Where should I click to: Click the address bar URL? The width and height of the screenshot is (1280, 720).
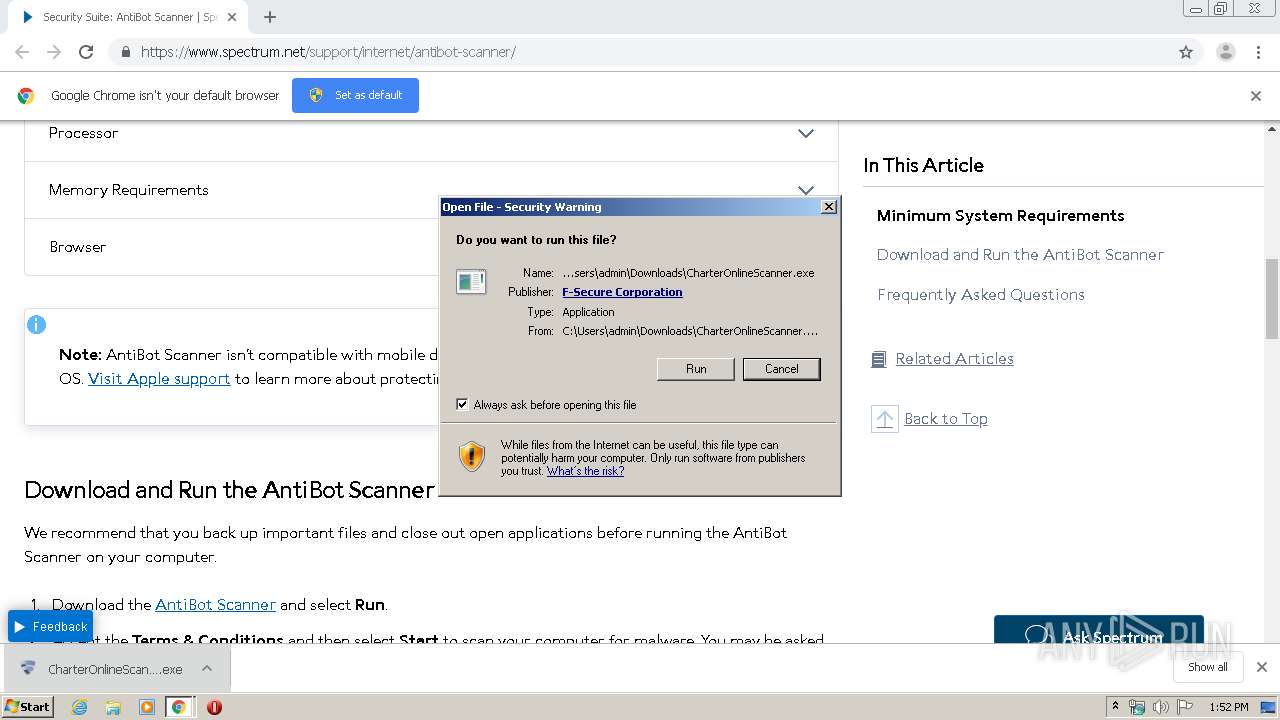[328, 52]
